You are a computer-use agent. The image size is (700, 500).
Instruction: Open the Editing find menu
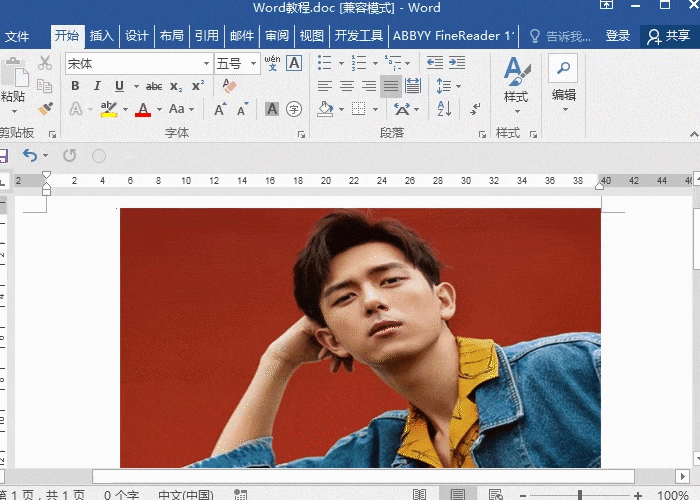click(x=563, y=83)
